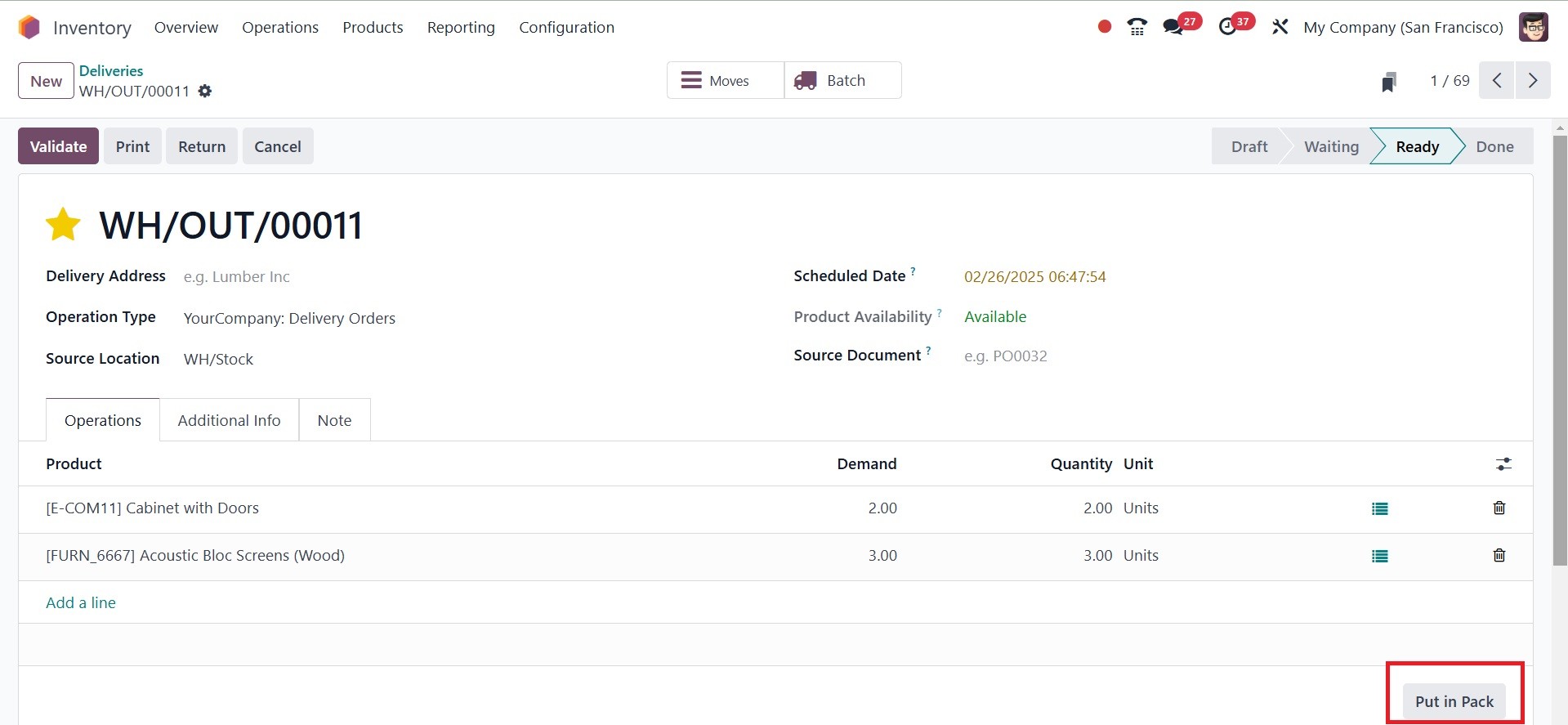This screenshot has height=725, width=1568.
Task: Open the column settings adjust icon
Action: coord(1503,464)
